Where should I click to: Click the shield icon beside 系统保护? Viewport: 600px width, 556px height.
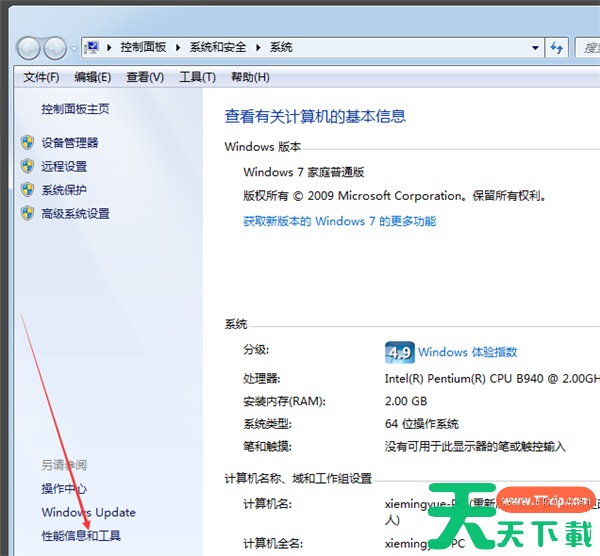(x=28, y=189)
